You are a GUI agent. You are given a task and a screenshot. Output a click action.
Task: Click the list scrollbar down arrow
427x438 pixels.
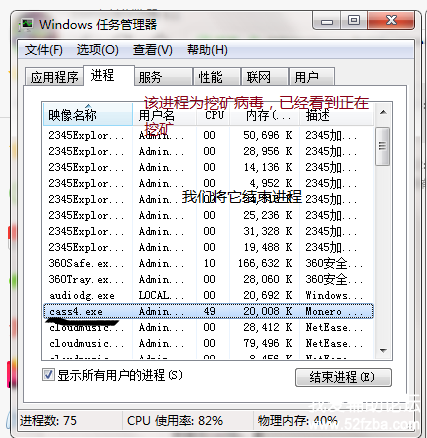pos(383,350)
